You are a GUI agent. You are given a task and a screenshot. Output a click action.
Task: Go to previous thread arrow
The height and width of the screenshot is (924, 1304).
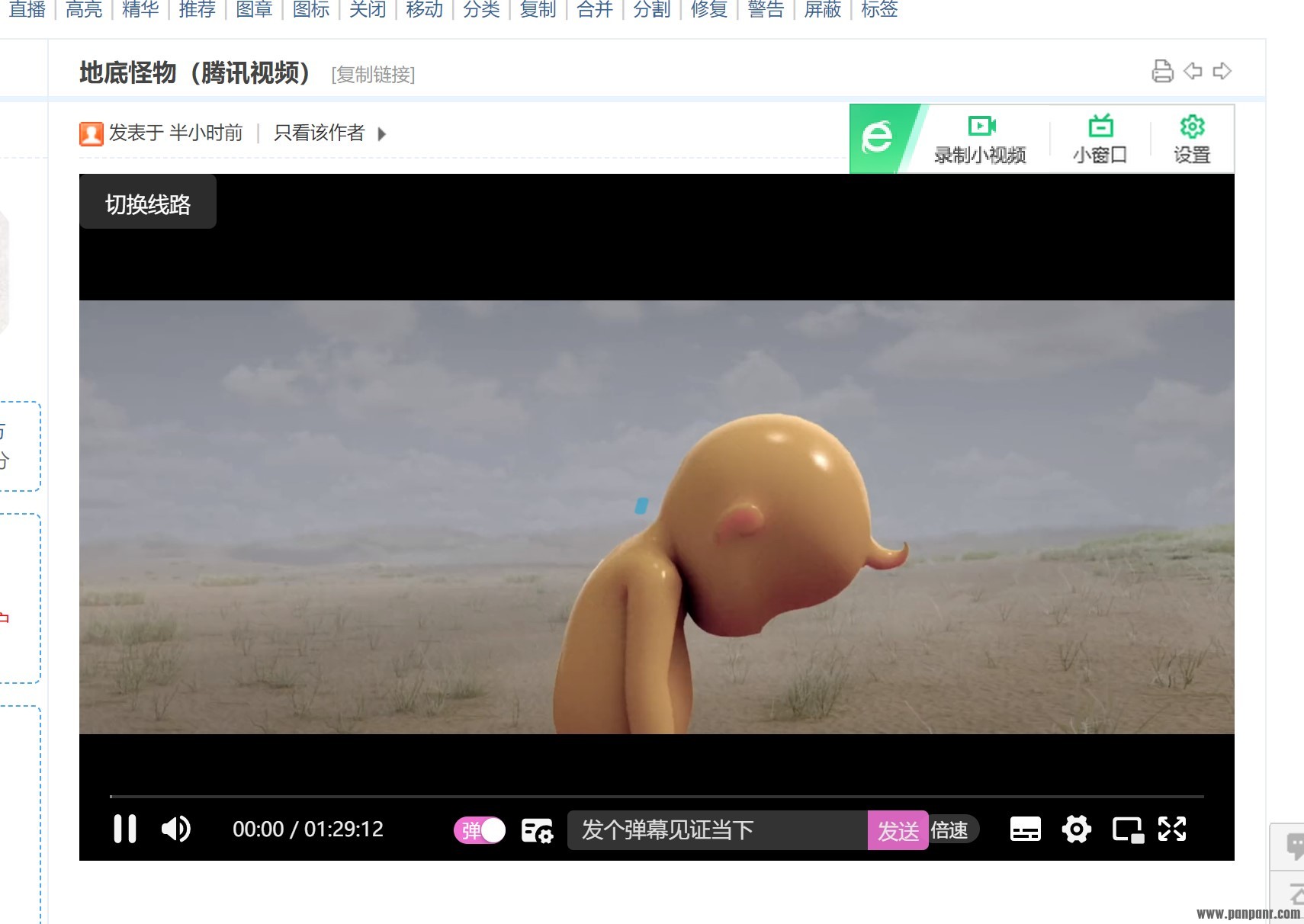pyautogui.click(x=1193, y=71)
